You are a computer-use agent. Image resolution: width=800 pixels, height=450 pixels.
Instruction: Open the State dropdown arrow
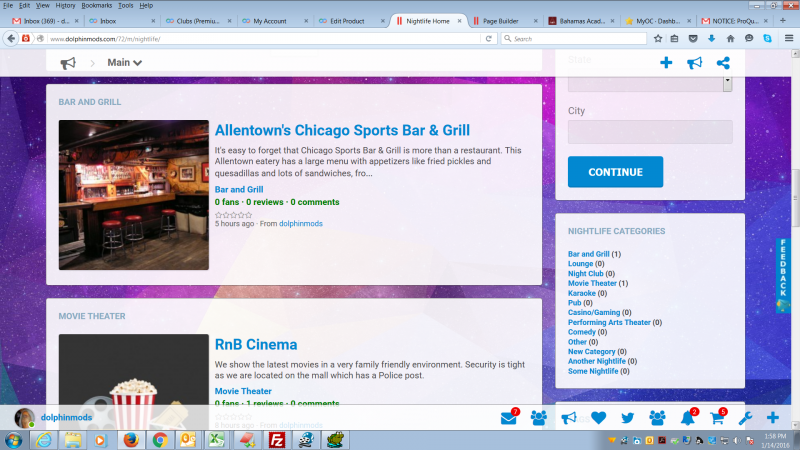click(x=728, y=84)
